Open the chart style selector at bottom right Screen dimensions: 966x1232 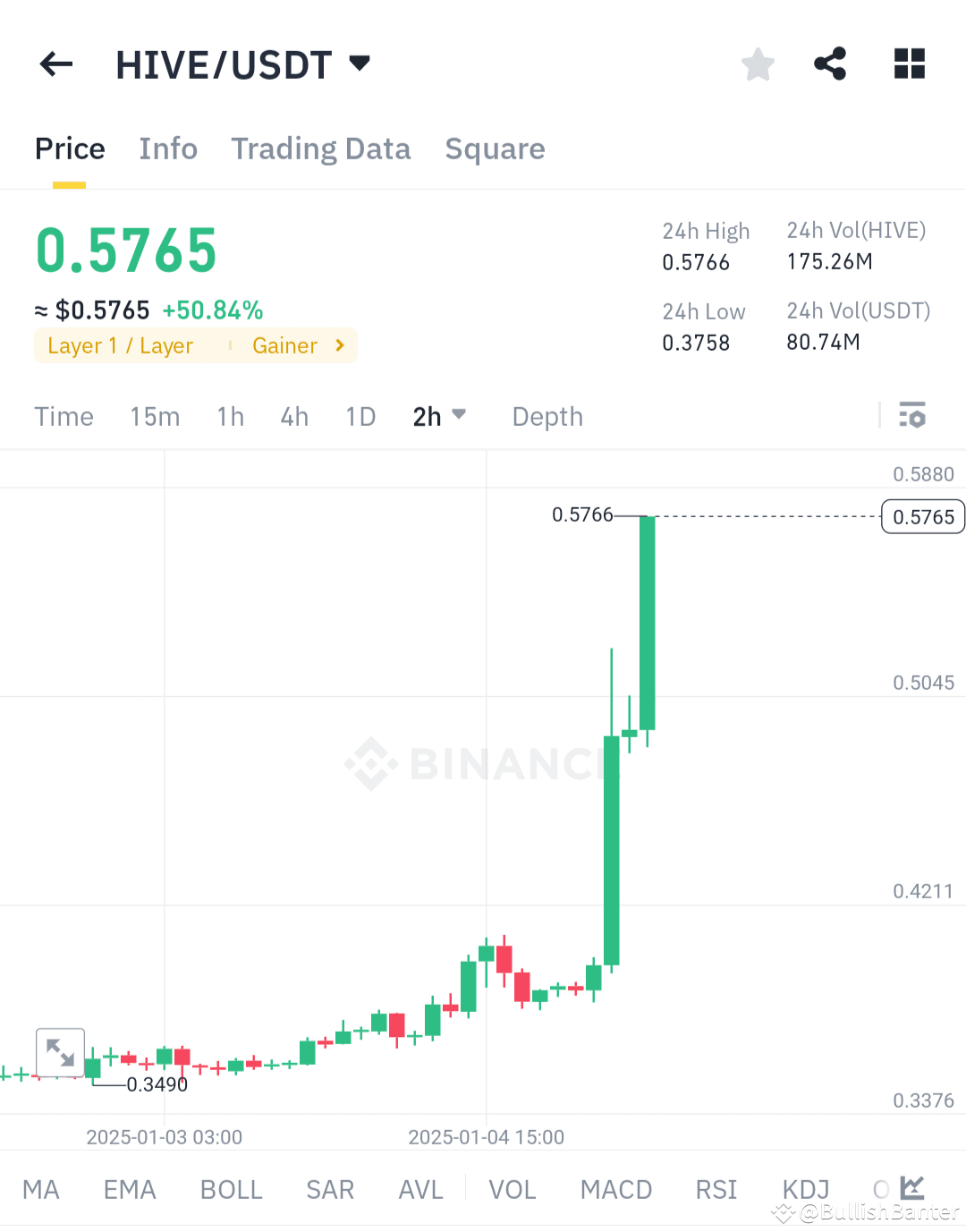[x=912, y=1188]
